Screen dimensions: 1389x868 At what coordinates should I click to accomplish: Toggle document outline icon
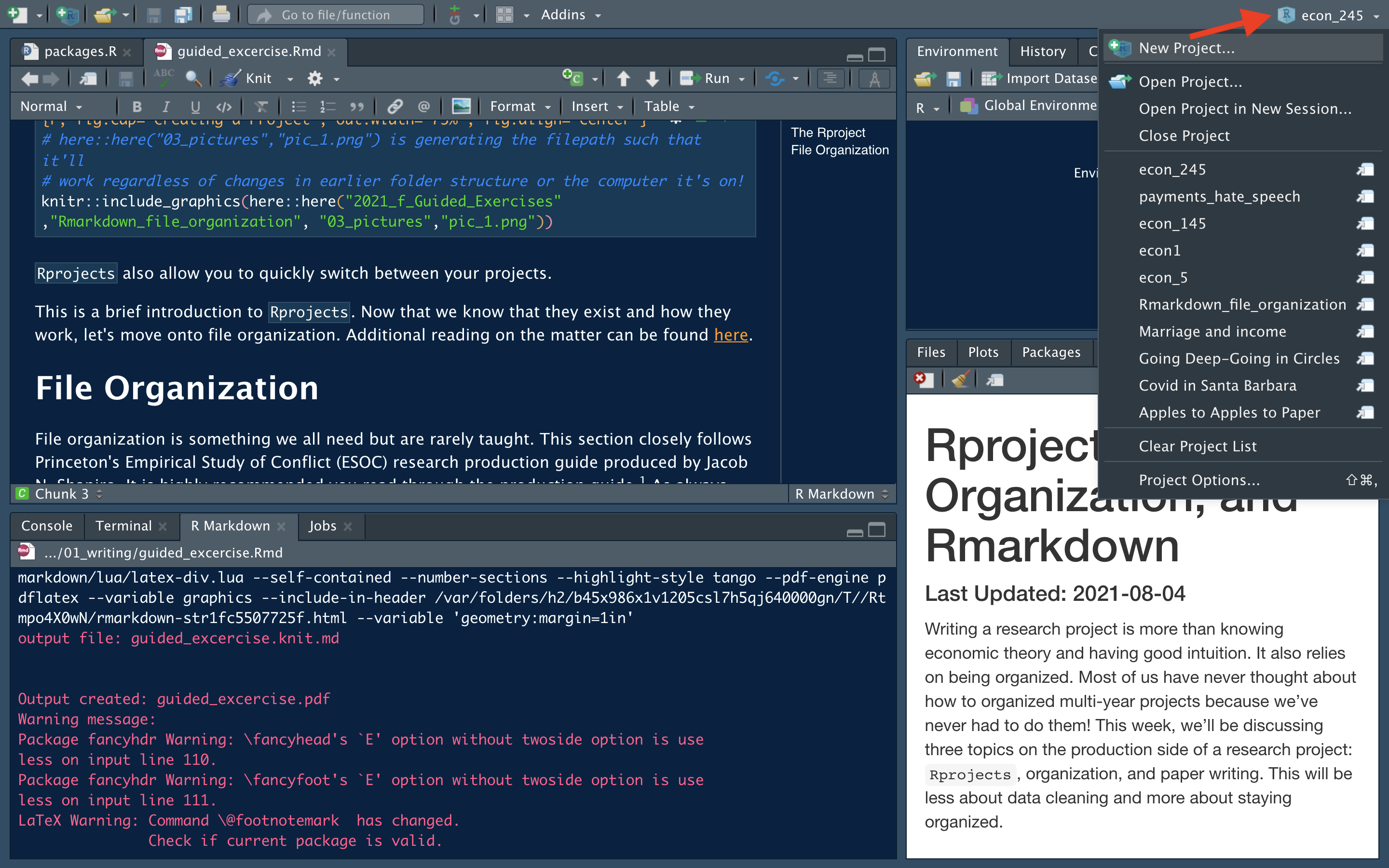pos(830,79)
